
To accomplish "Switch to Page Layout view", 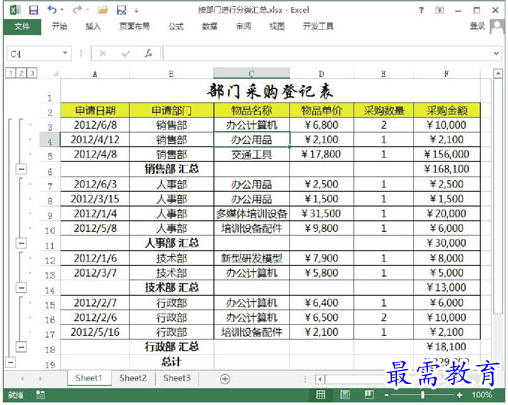I will 345,395.
